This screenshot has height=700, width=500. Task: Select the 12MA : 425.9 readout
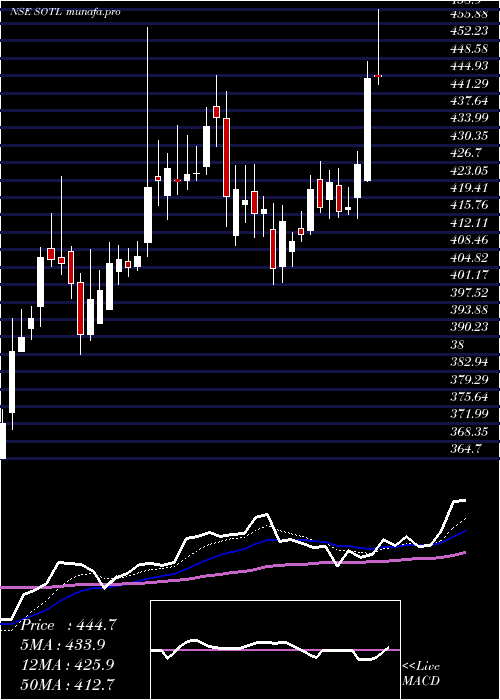pos(68,664)
